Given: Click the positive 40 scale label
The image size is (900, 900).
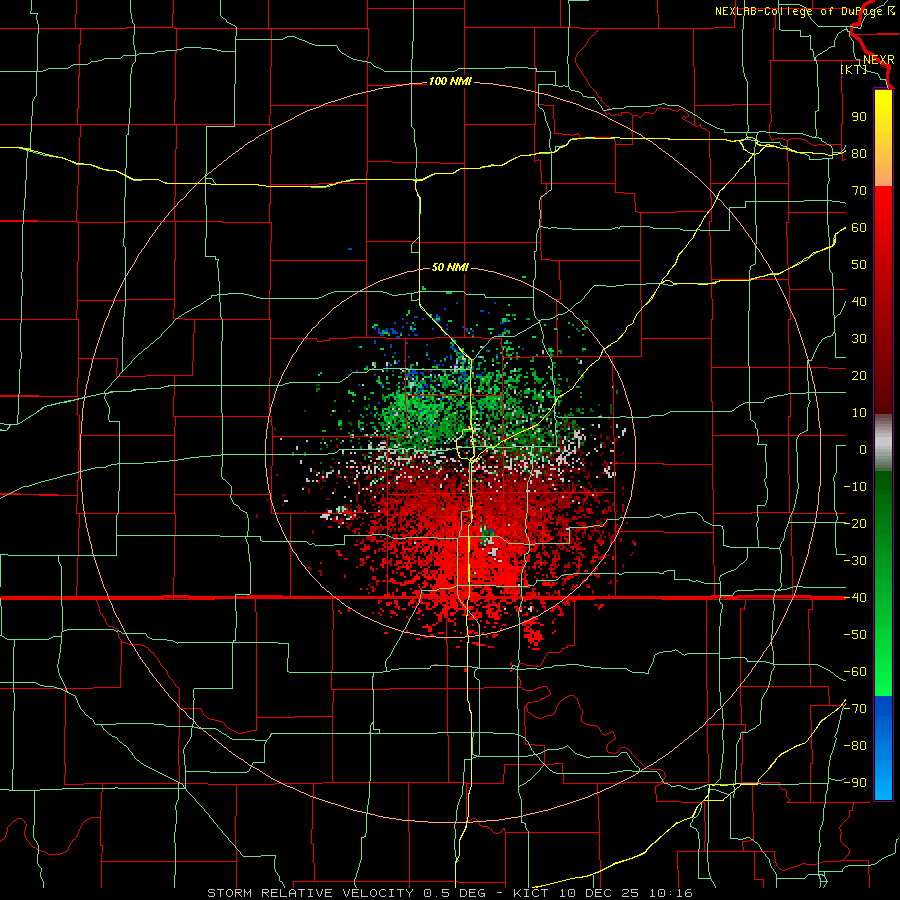Looking at the screenshot, I should pos(859,302).
